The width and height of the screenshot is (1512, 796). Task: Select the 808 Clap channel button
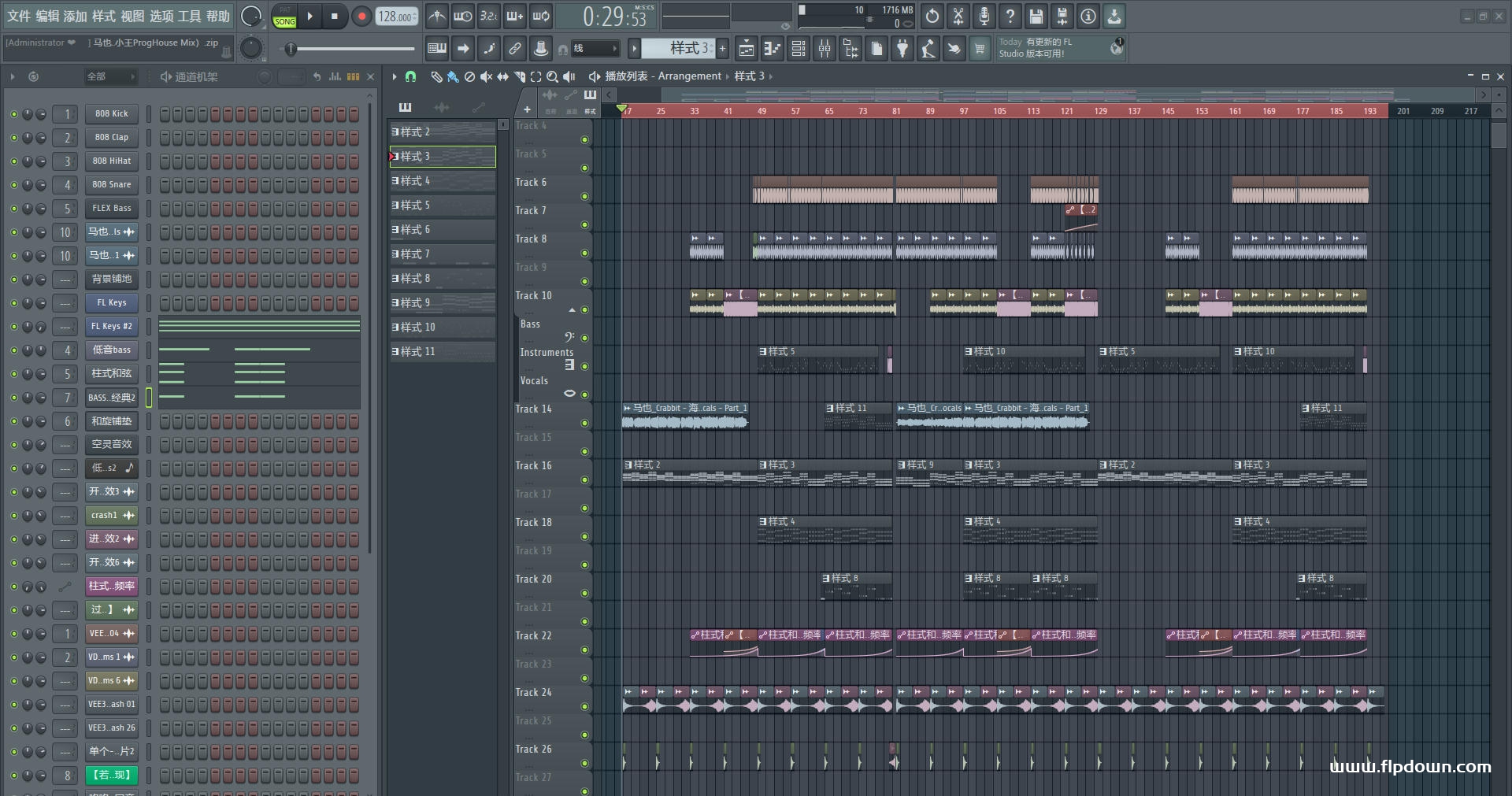(112, 138)
